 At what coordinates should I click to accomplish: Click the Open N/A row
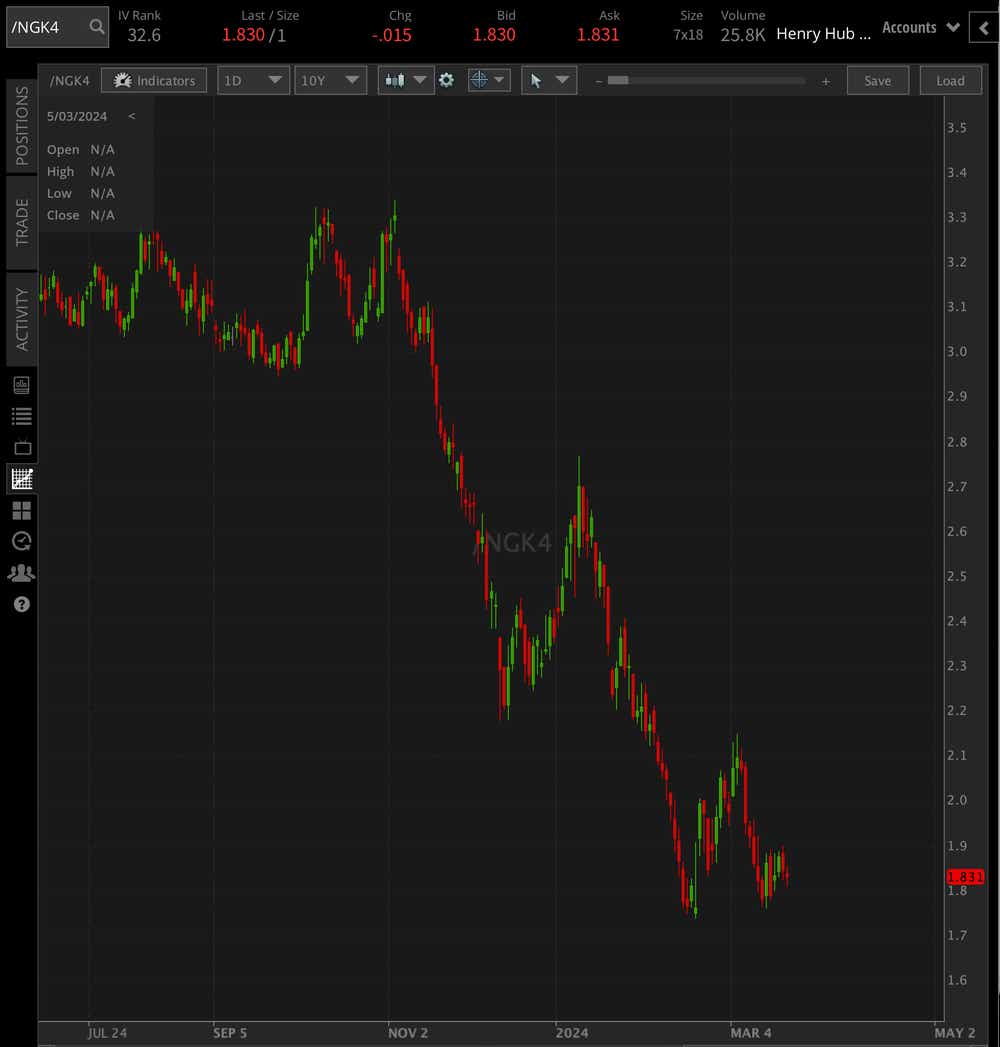81,150
